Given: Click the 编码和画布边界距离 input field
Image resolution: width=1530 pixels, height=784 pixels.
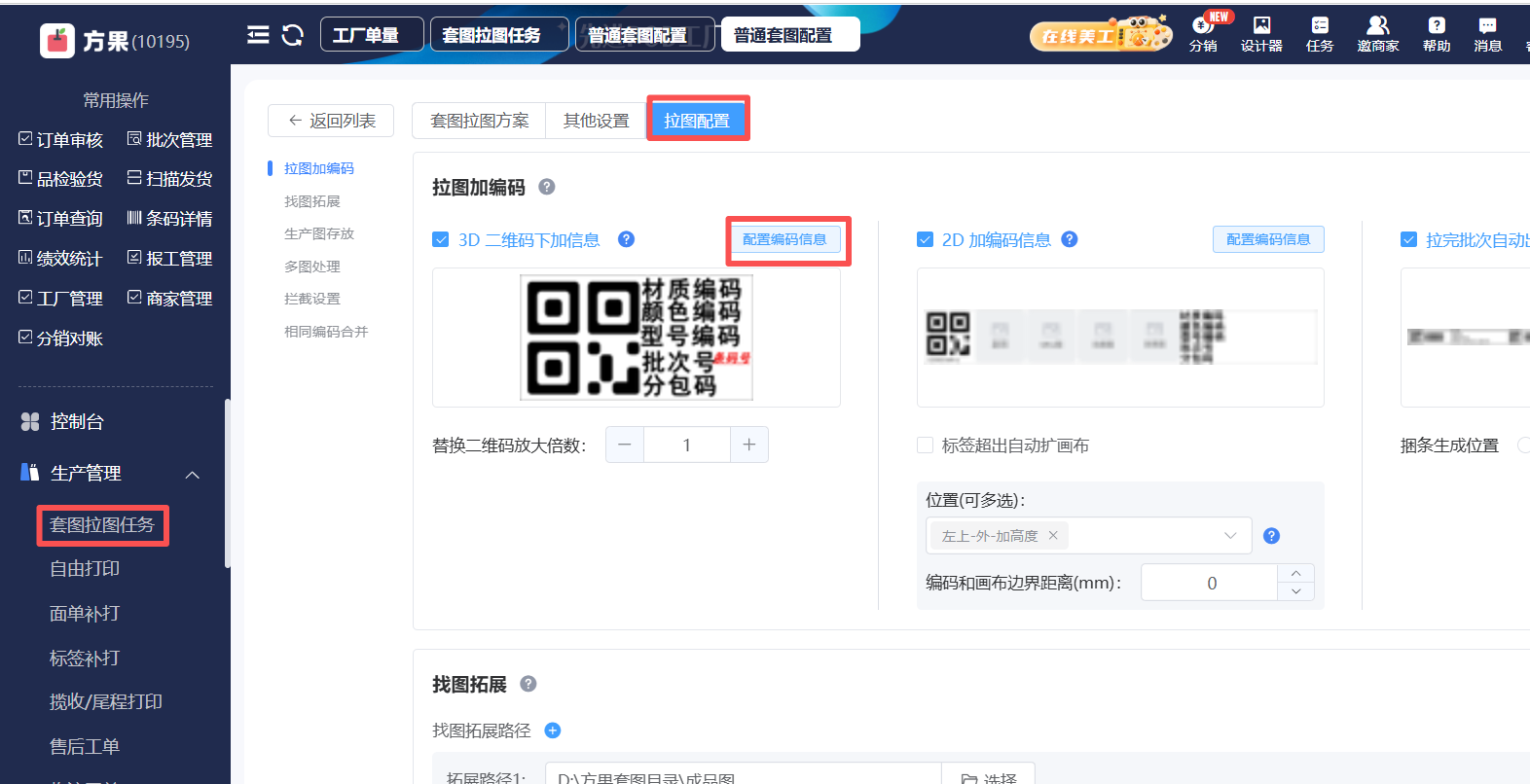Looking at the screenshot, I should [x=1210, y=583].
